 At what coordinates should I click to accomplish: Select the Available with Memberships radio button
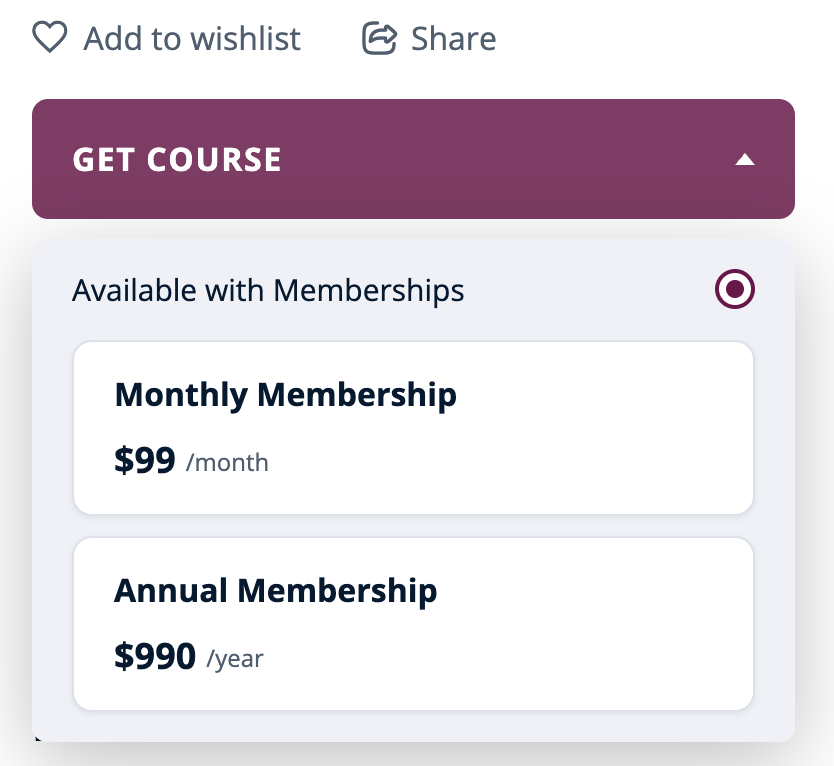coord(735,290)
